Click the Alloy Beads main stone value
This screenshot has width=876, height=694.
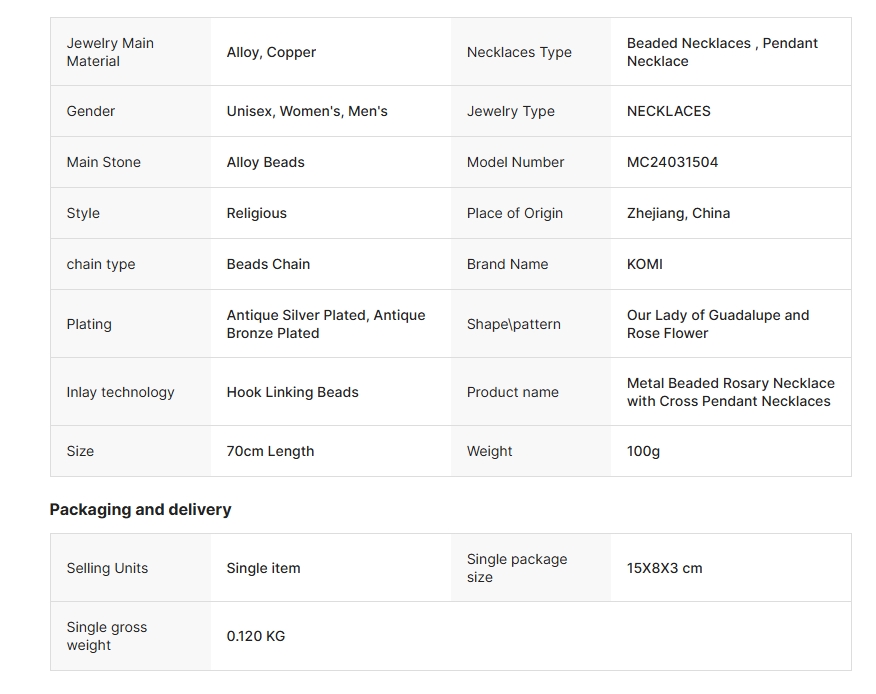[x=265, y=162]
